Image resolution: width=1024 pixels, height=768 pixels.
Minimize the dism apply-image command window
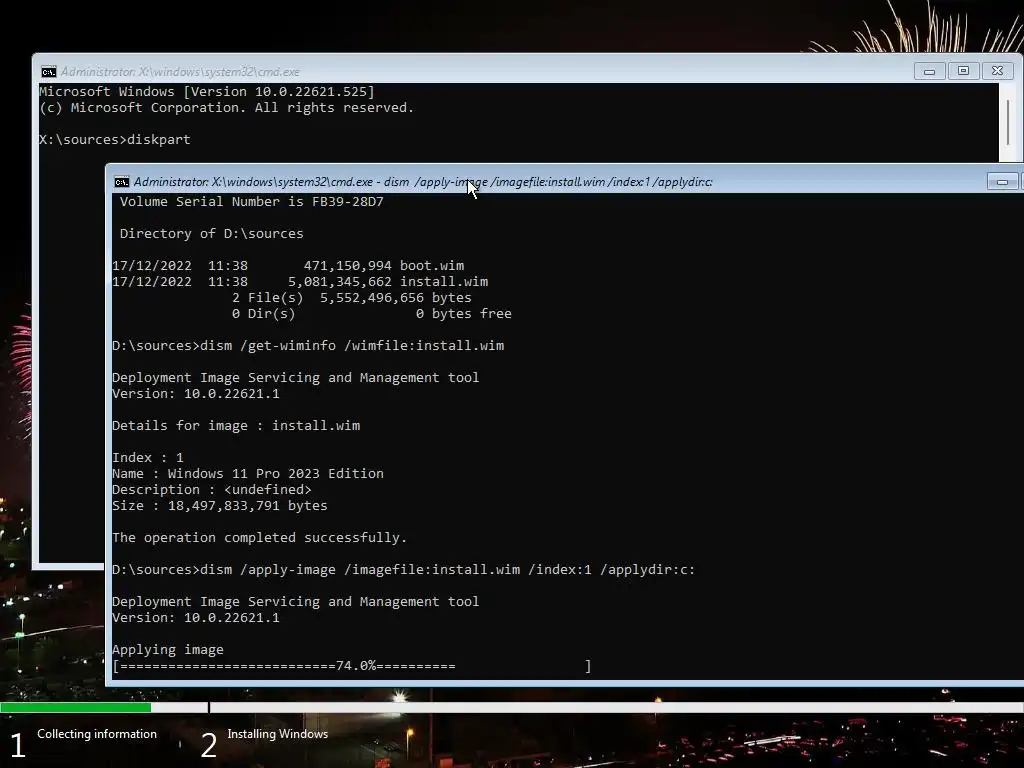(1002, 182)
